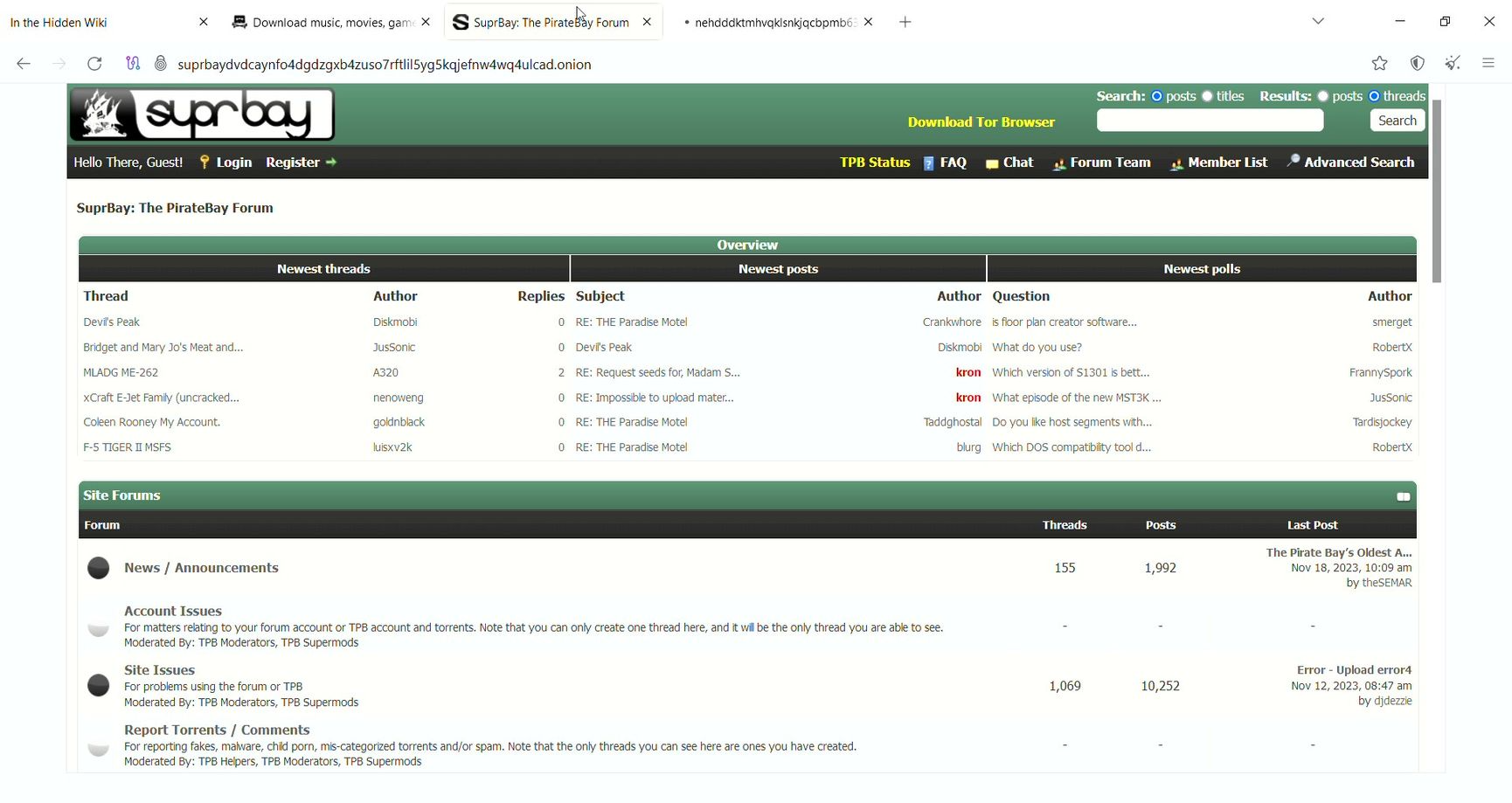The image size is (1512, 803).
Task: Open the list all tabs chevron
Action: pos(1318,21)
